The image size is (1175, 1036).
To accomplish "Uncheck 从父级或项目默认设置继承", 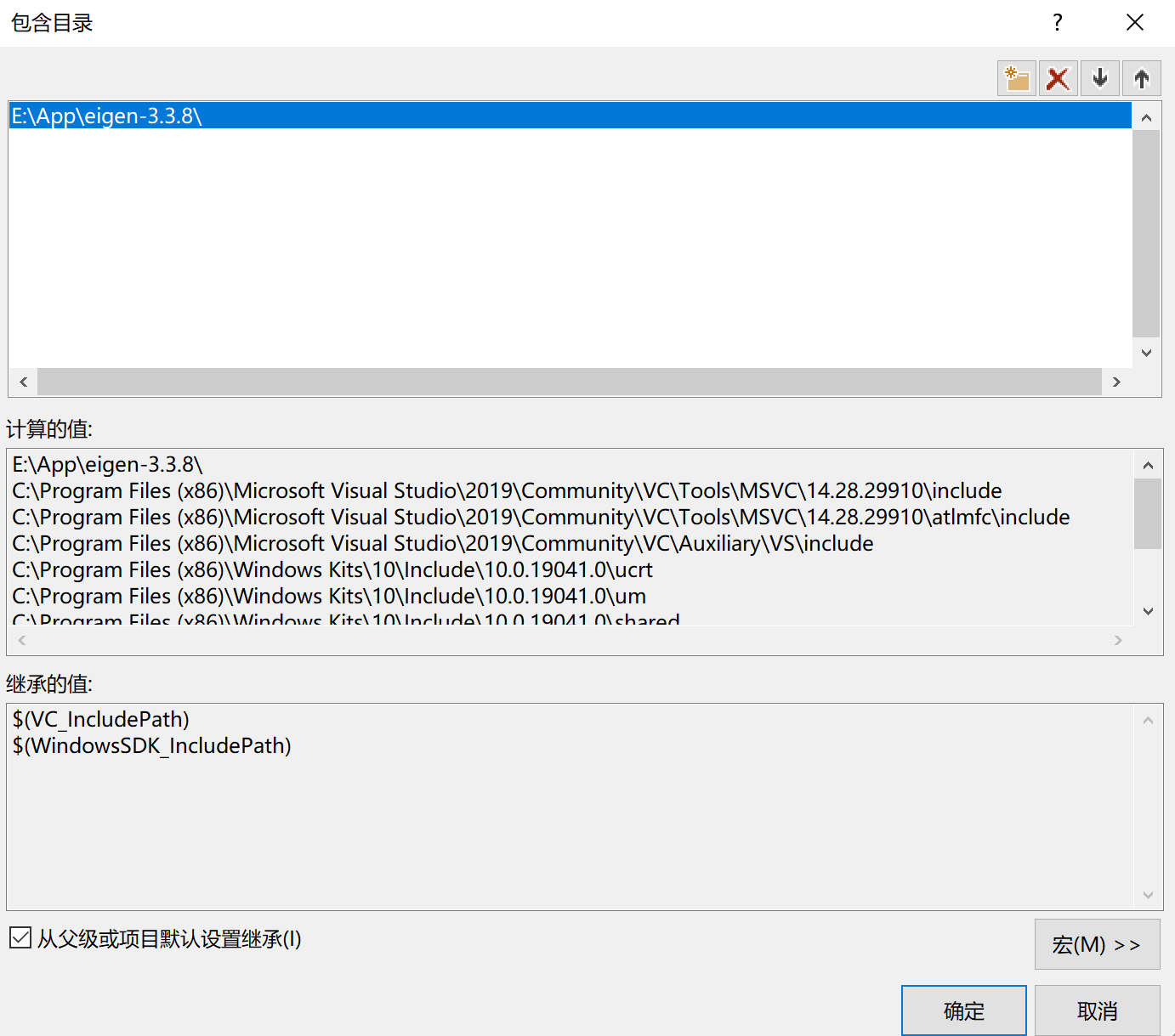I will [x=20, y=937].
